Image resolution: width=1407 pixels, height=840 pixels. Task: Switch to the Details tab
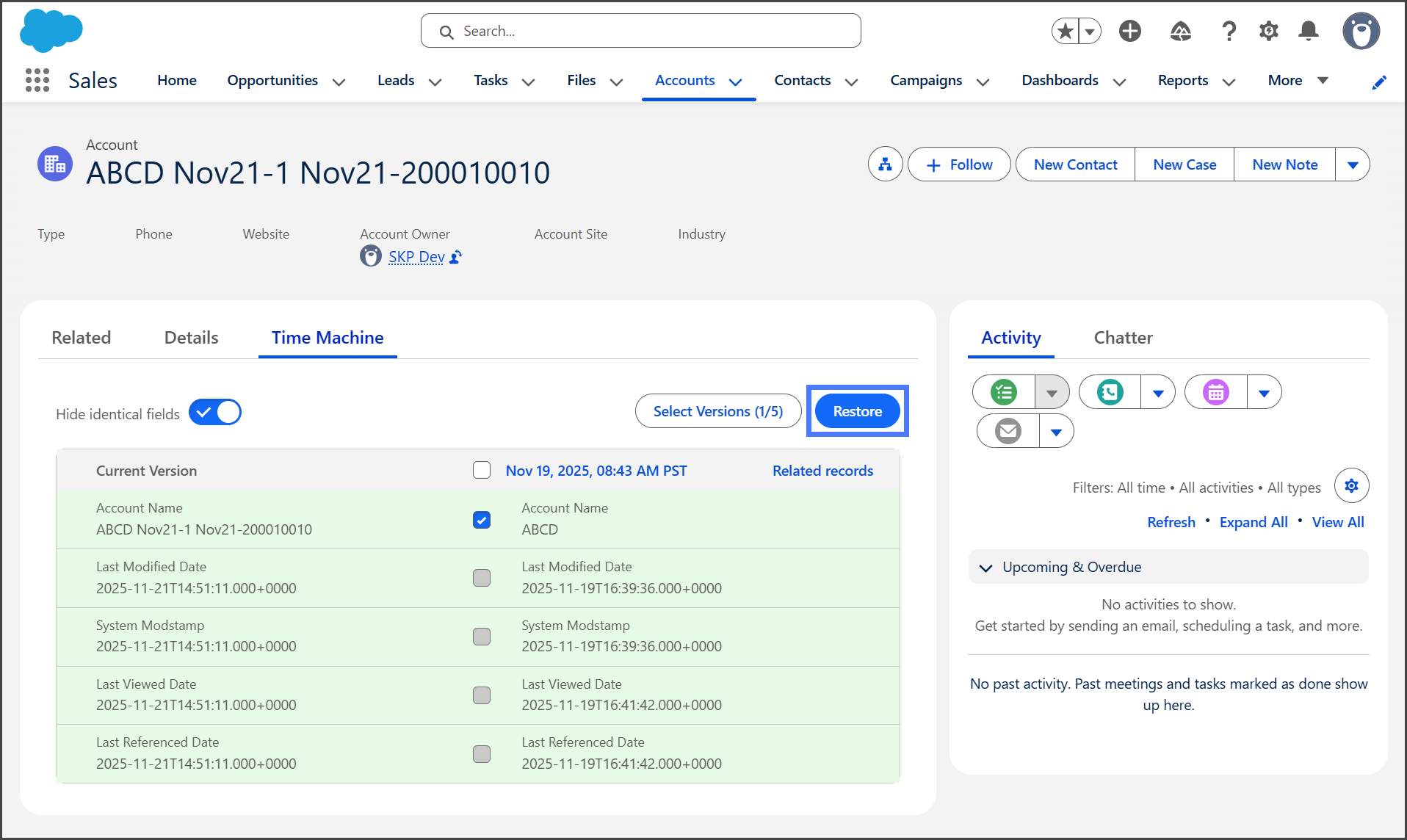pos(191,338)
